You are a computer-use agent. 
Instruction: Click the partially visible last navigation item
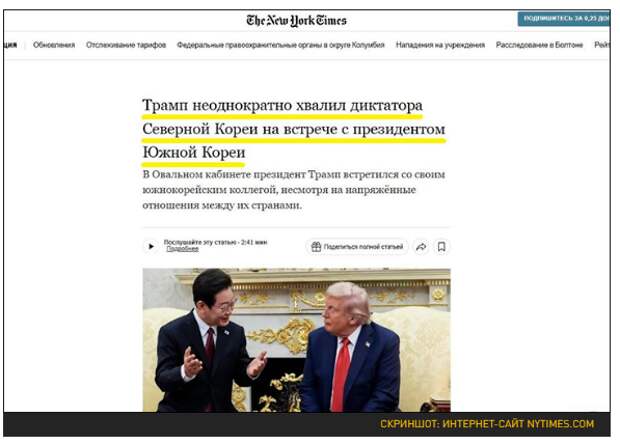pos(602,45)
